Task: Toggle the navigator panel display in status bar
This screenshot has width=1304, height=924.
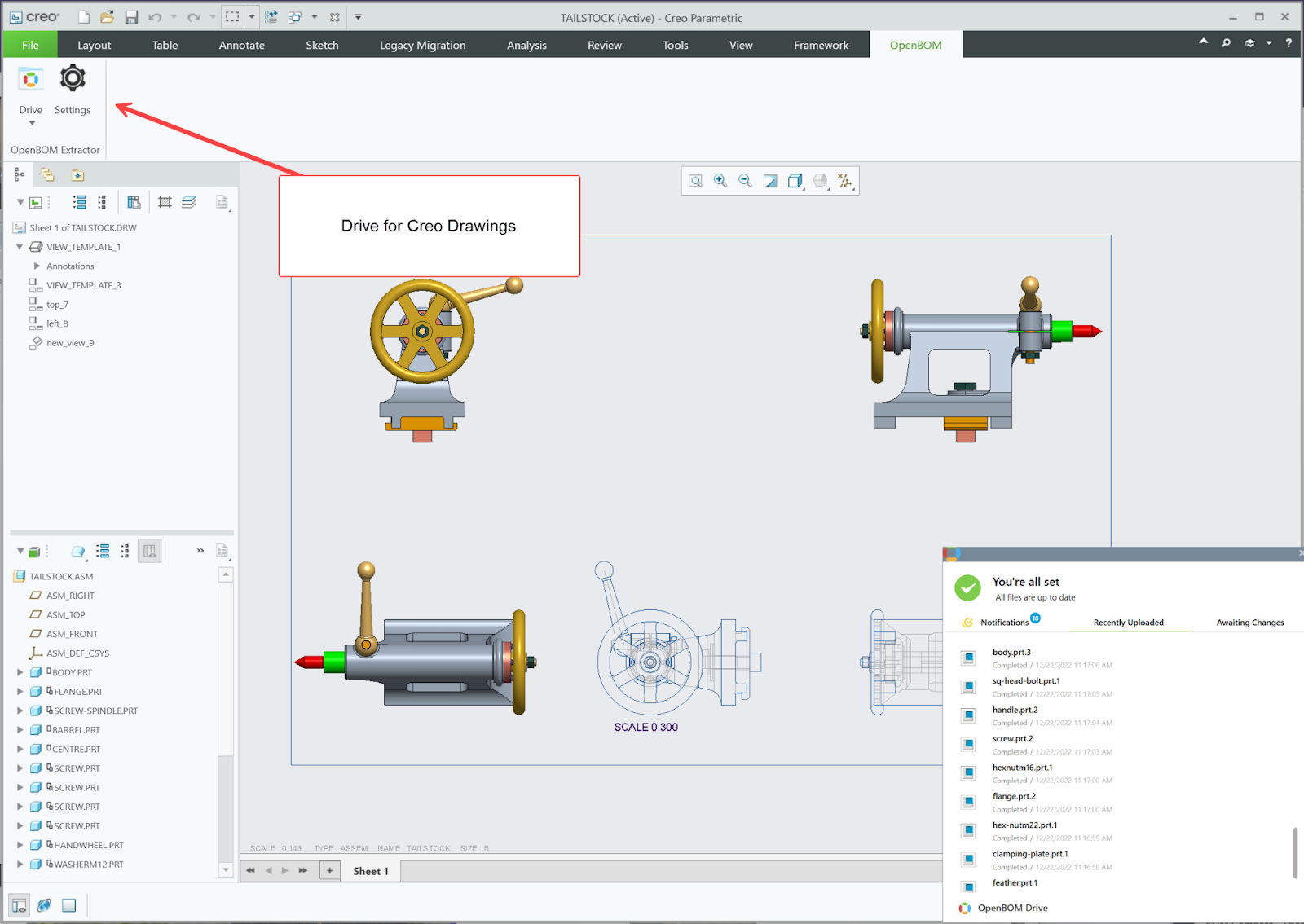Action: tap(19, 905)
